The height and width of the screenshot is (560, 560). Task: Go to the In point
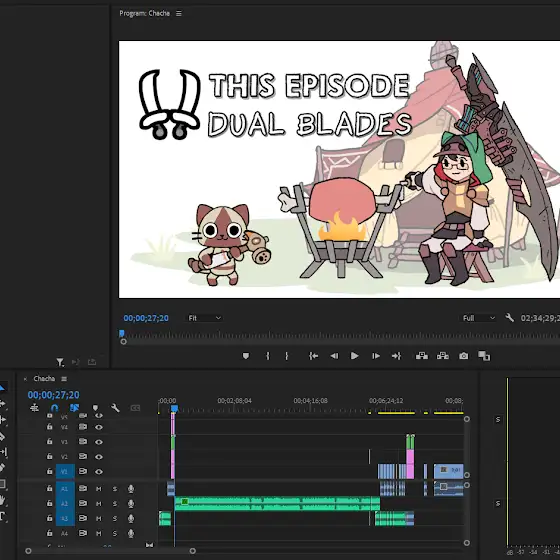pyautogui.click(x=313, y=356)
